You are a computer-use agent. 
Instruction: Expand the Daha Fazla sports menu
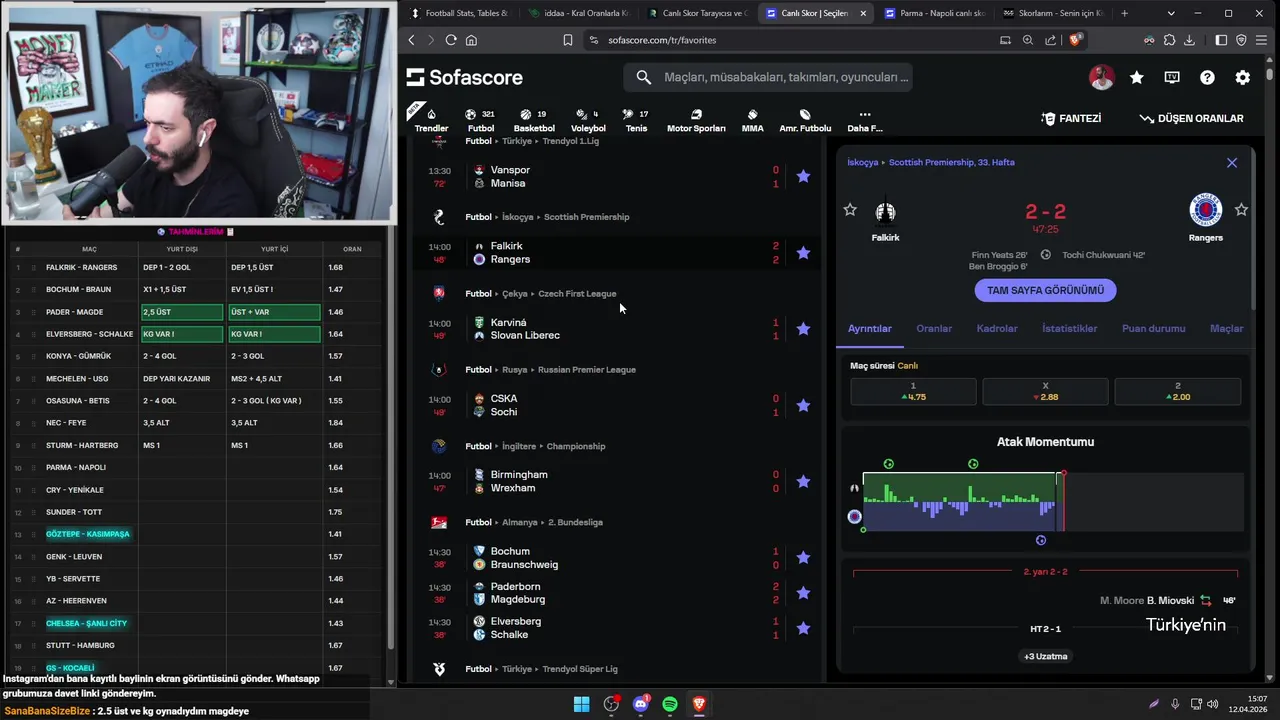click(x=865, y=120)
